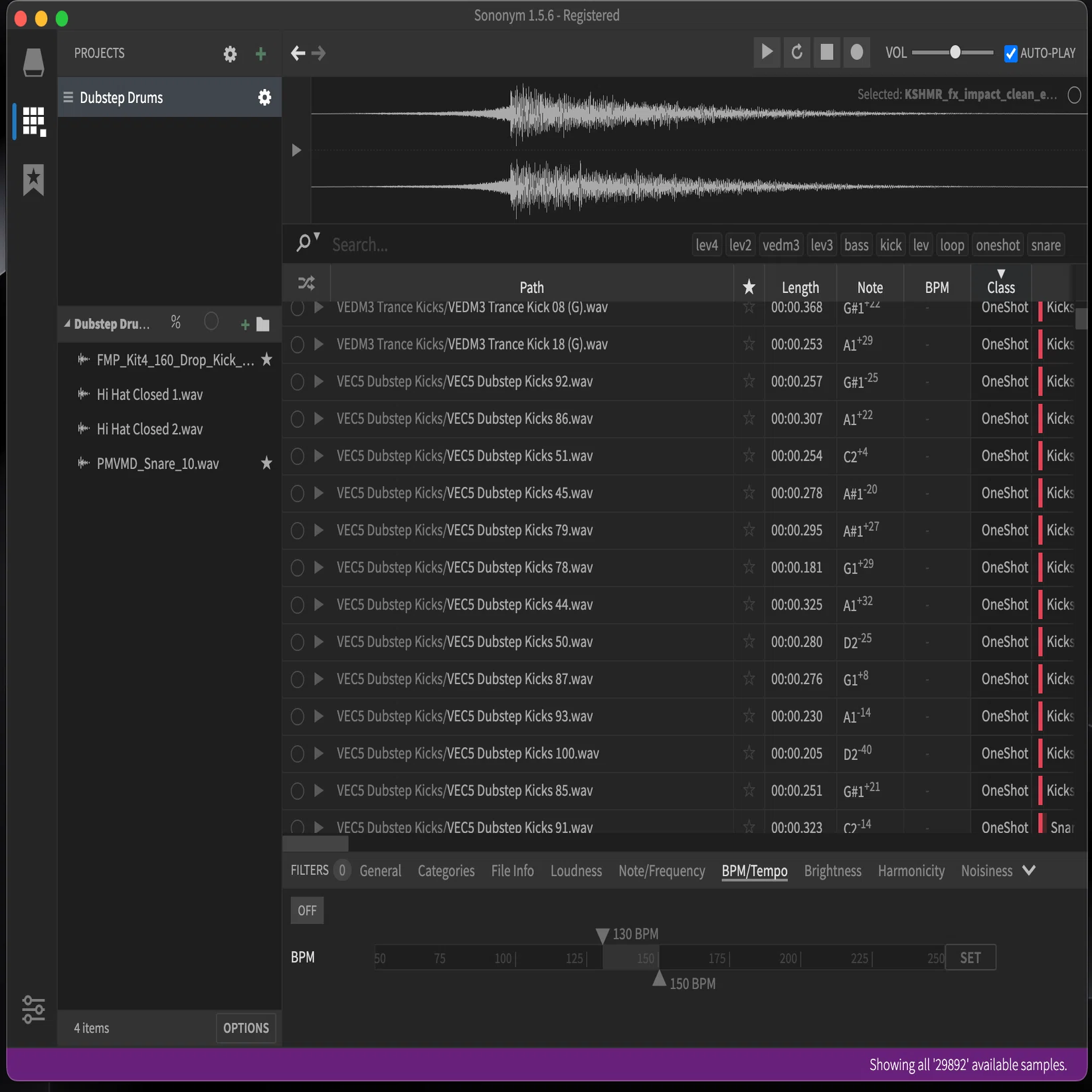Viewport: 1092px width, 1092px height.
Task: Open Dubstep Drums project settings gear
Action: click(264, 98)
